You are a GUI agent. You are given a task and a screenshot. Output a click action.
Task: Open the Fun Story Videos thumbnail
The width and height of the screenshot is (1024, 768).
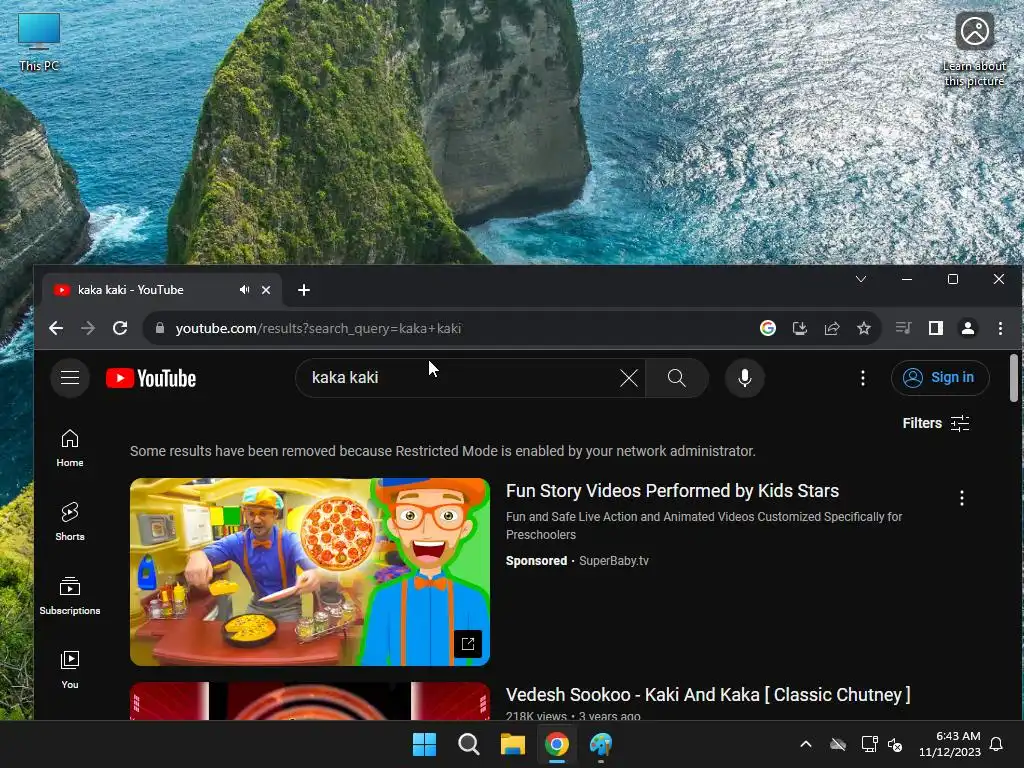coord(310,572)
